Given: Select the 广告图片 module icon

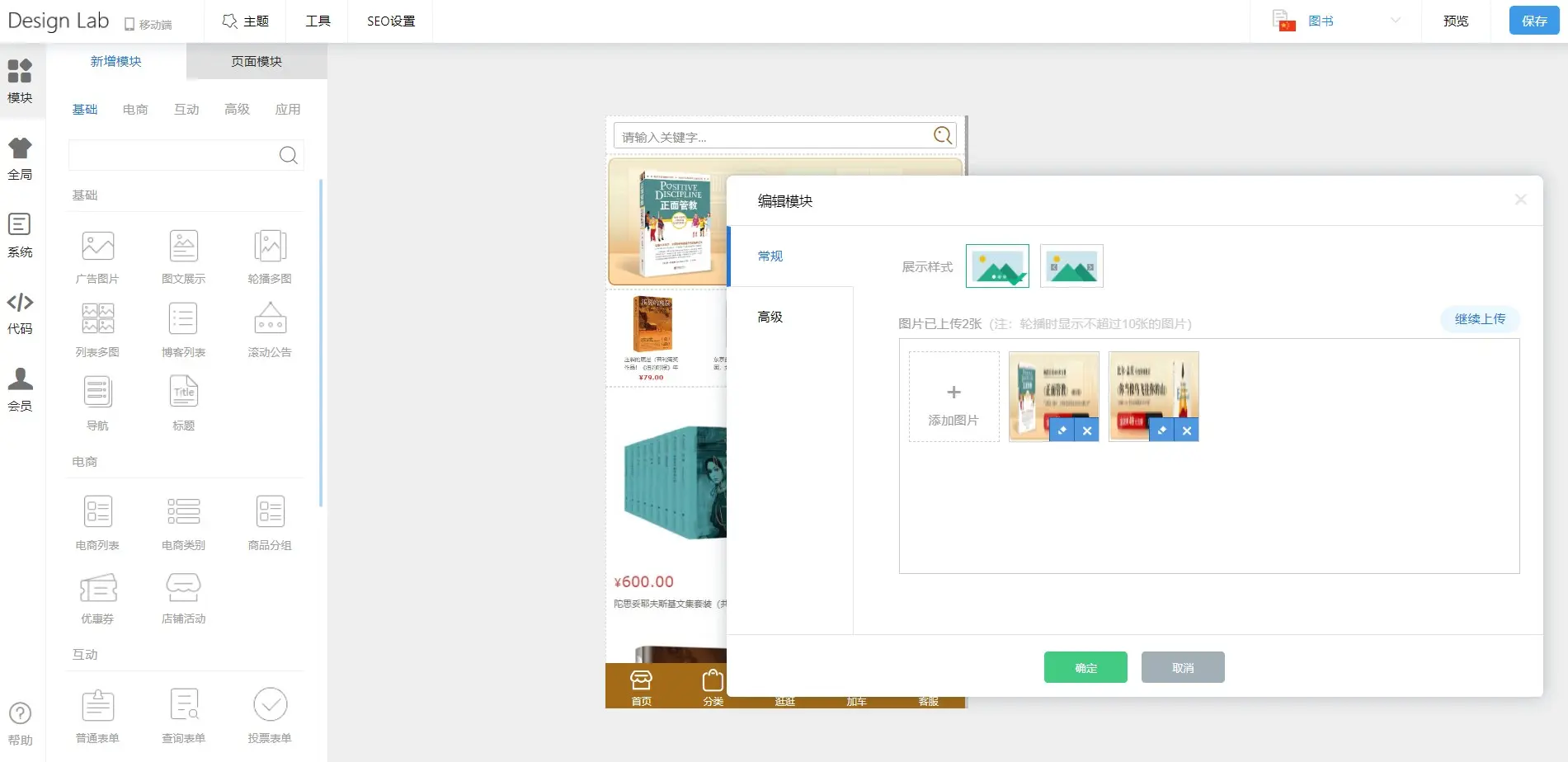Looking at the screenshot, I should pyautogui.click(x=97, y=247).
